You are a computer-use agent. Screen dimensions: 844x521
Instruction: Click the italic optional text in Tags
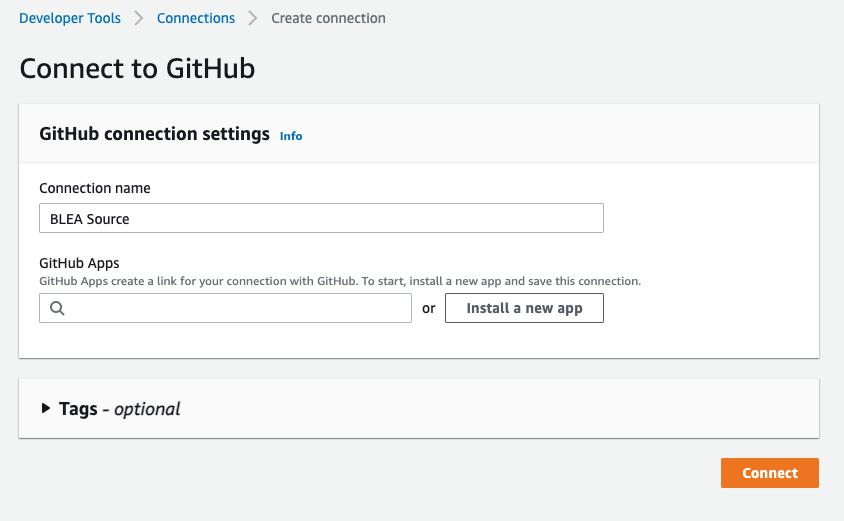click(x=147, y=410)
